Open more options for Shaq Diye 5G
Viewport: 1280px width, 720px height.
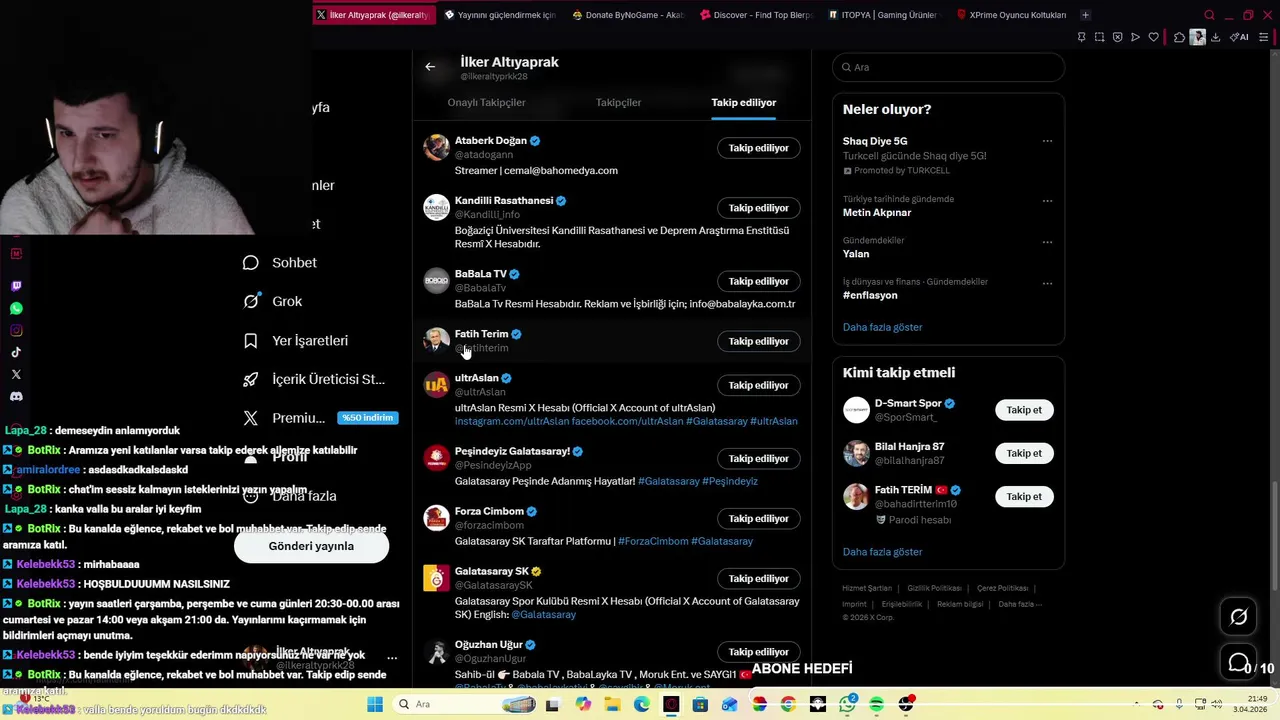pyautogui.click(x=1047, y=141)
